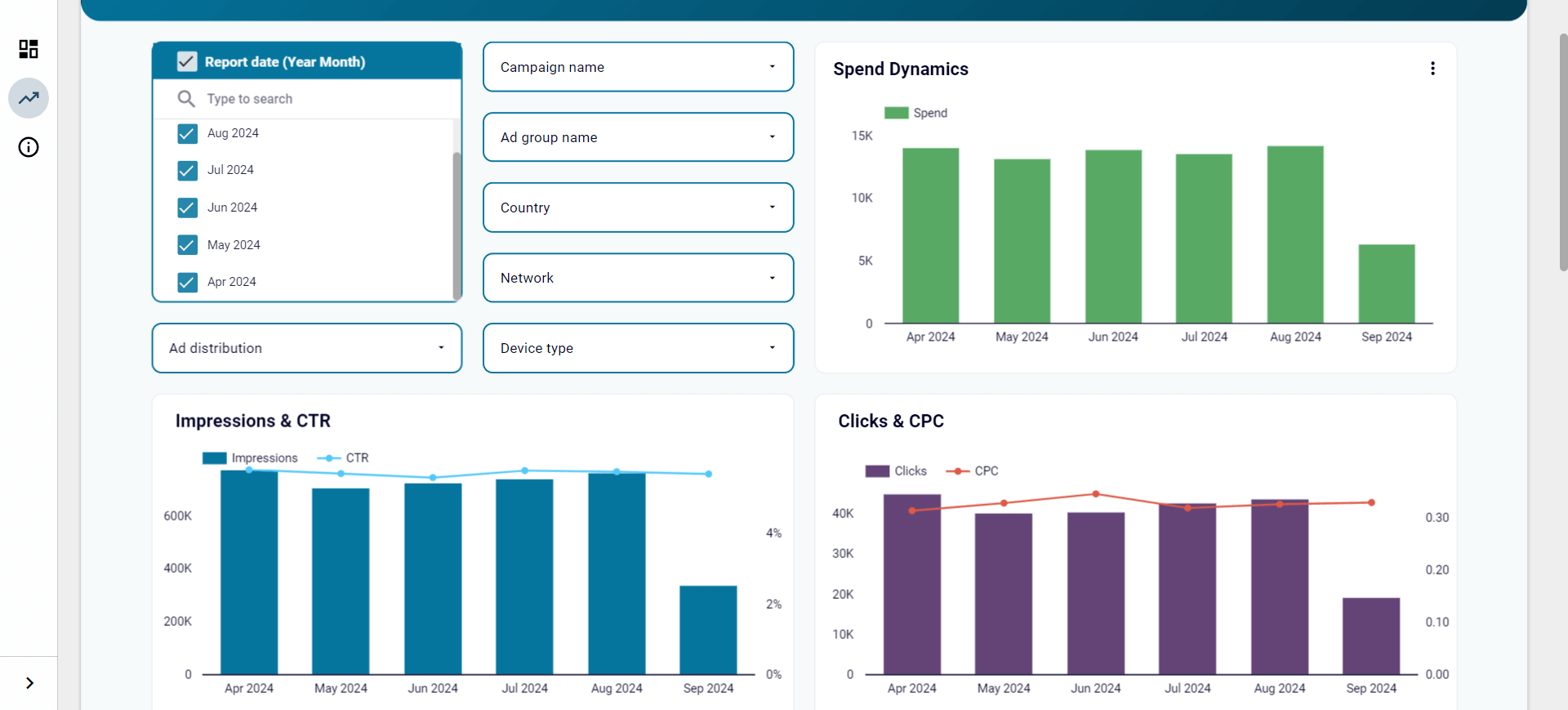The height and width of the screenshot is (710, 1568).
Task: Toggle the Report date select-all checkbox
Action: pyautogui.click(x=187, y=62)
